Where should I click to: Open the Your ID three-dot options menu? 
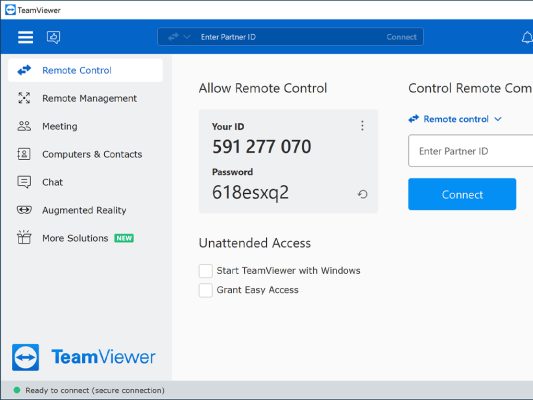point(362,126)
